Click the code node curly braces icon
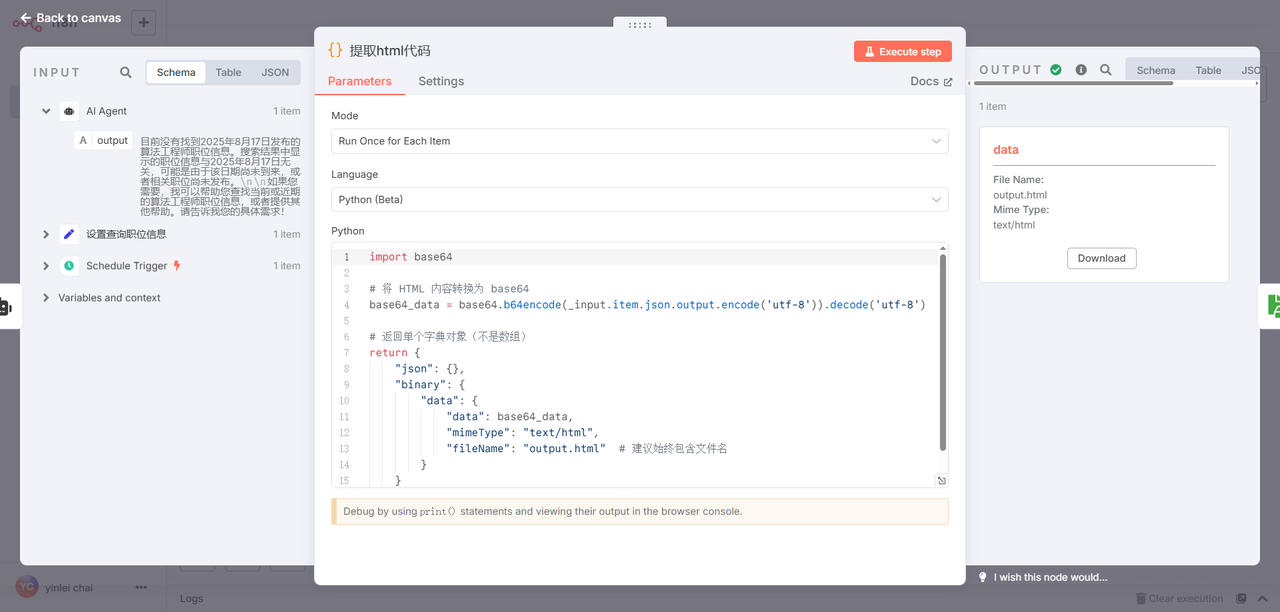 pyautogui.click(x=336, y=50)
